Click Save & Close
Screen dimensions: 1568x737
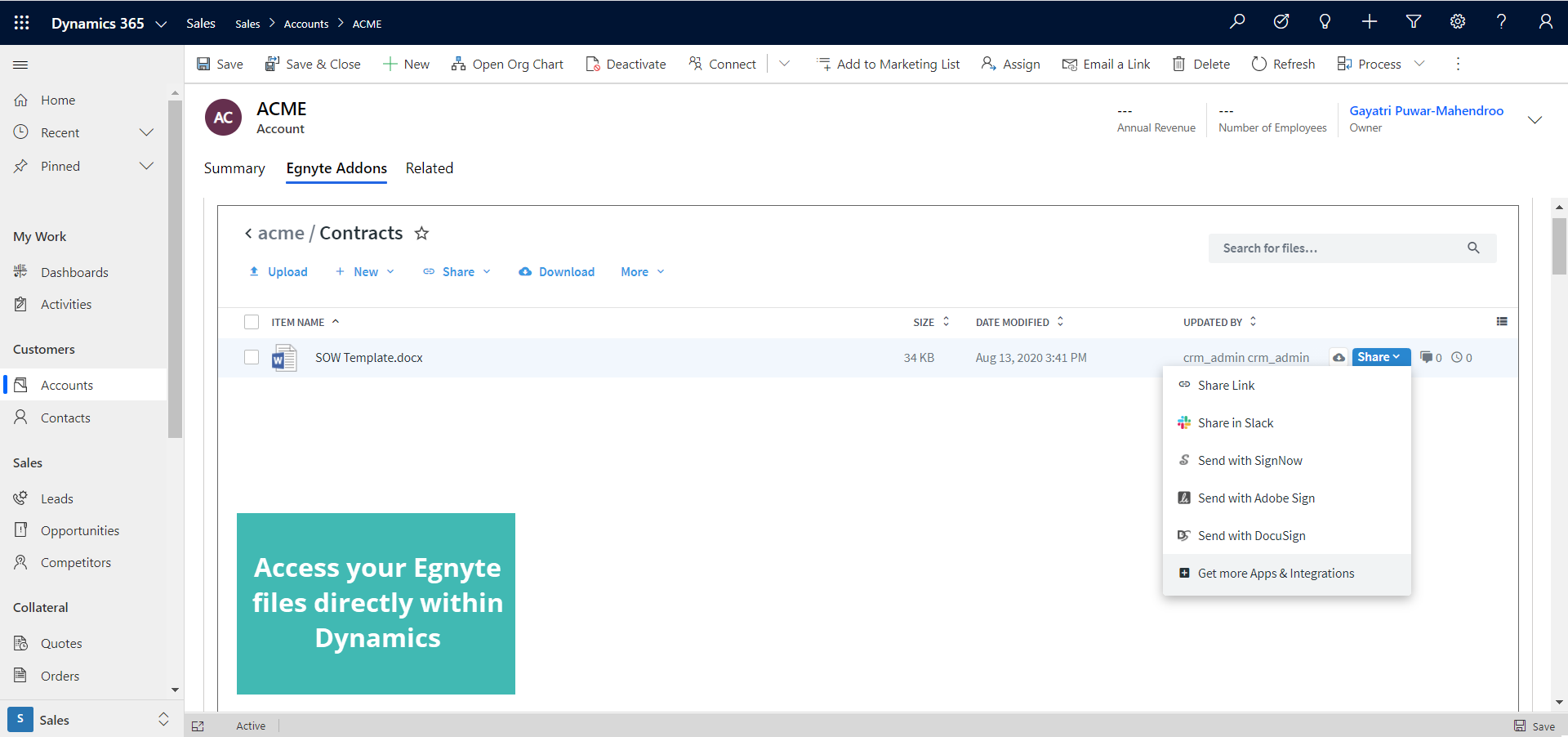point(313,64)
